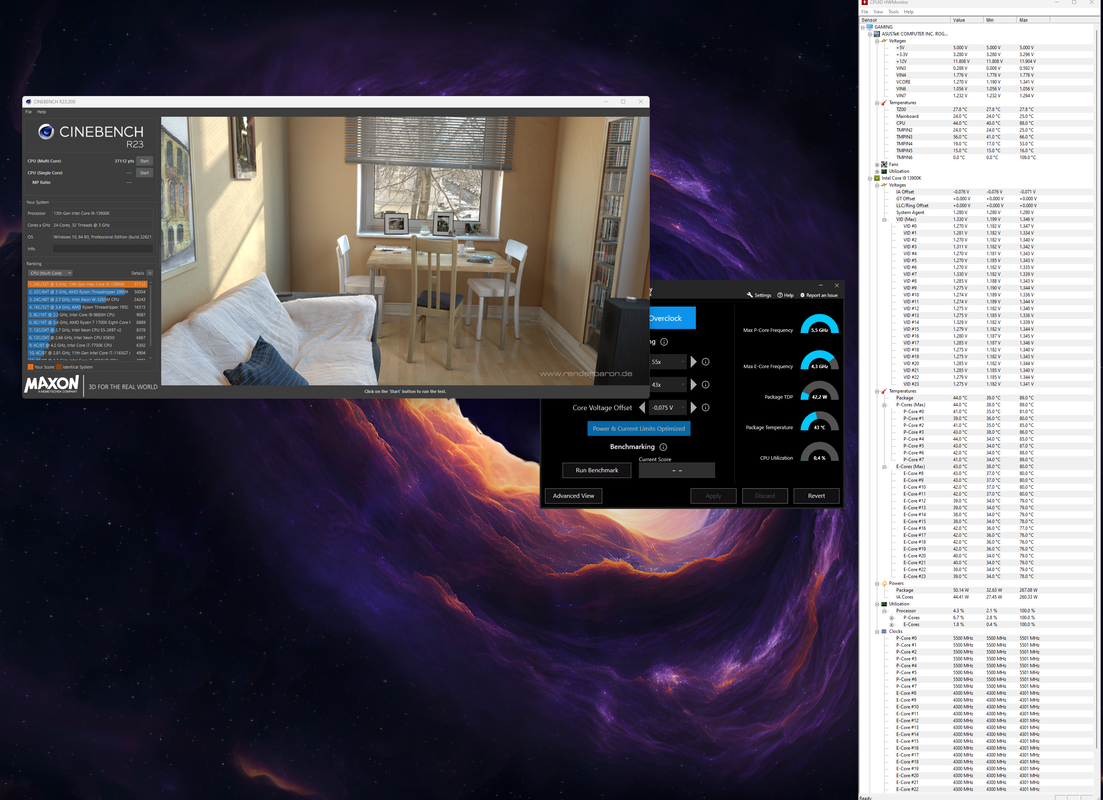Click the Package Temperature gauge

[x=820, y=421]
